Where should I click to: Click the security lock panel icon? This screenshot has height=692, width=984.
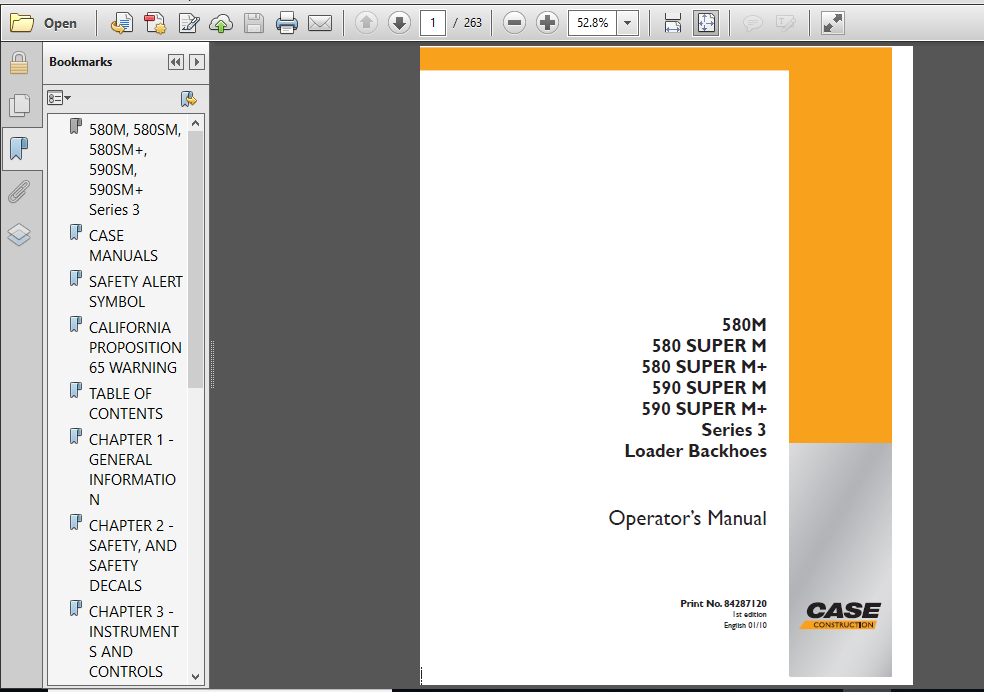coord(19,63)
